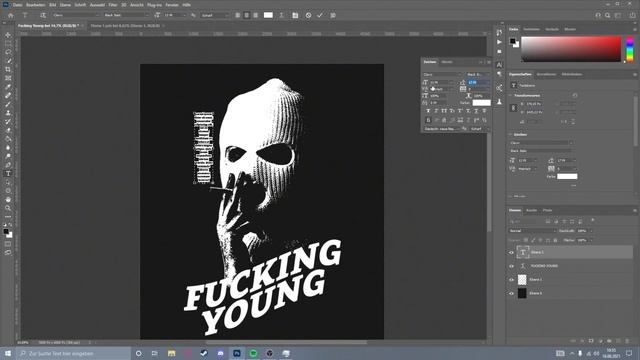
Task: Select the Eraser tool
Action: click(8, 130)
